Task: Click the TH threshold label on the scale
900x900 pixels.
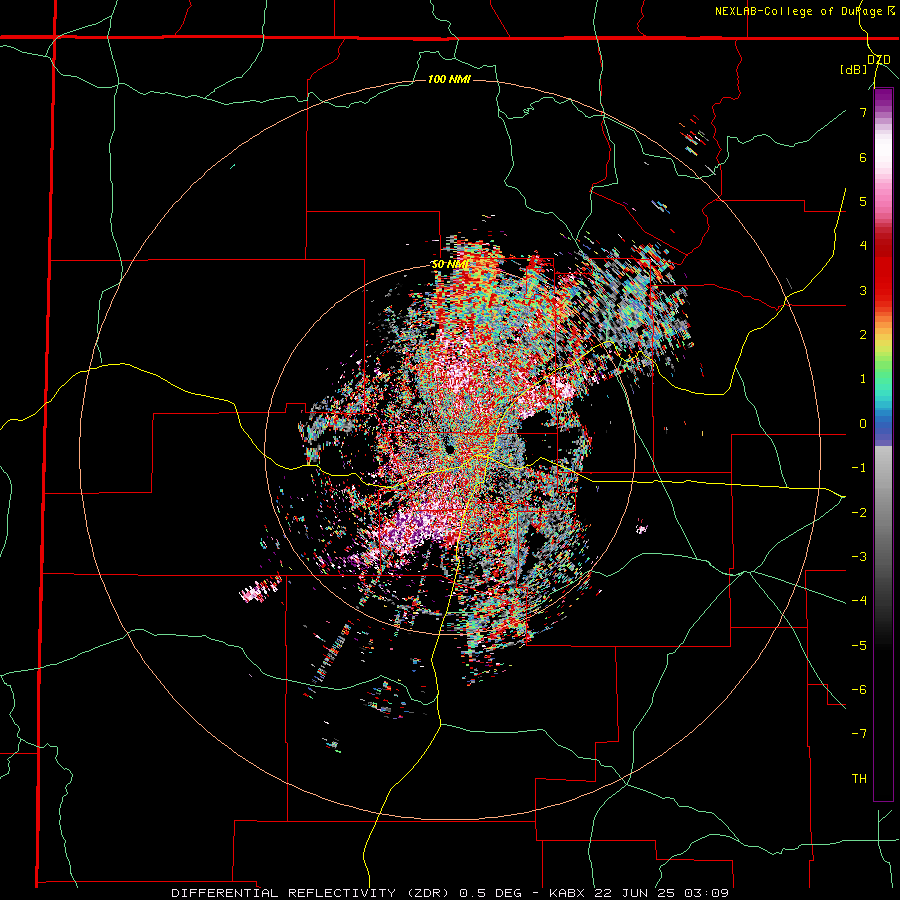Action: [859, 778]
